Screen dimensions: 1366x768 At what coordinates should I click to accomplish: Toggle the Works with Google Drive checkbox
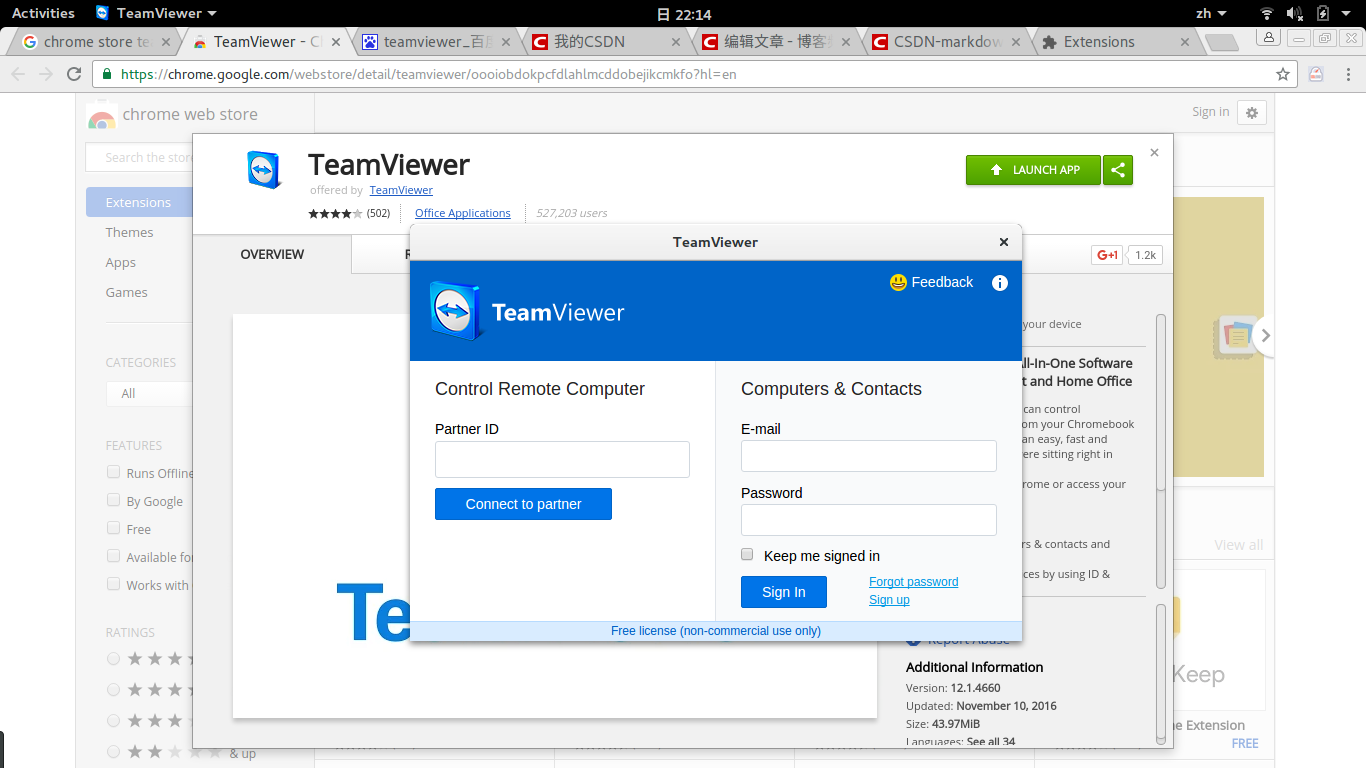point(113,584)
